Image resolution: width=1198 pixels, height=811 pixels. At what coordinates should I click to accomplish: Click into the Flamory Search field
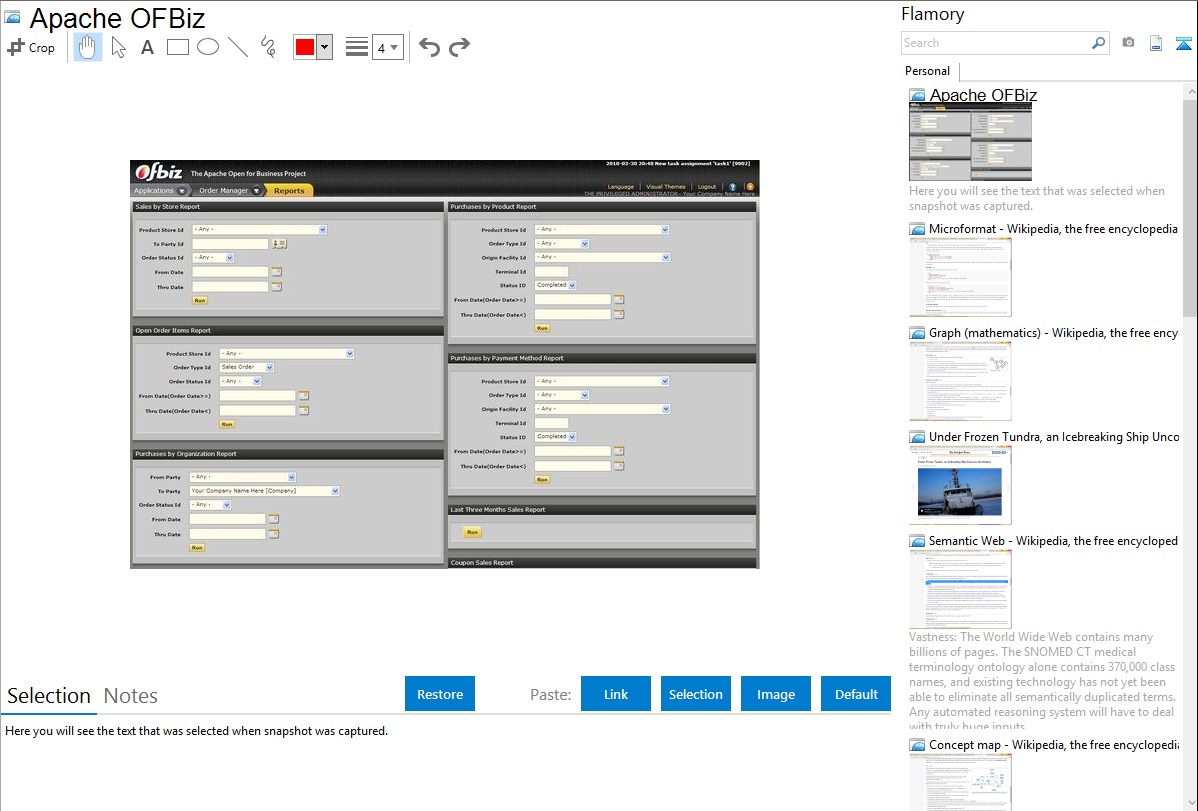pyautogui.click(x=995, y=43)
